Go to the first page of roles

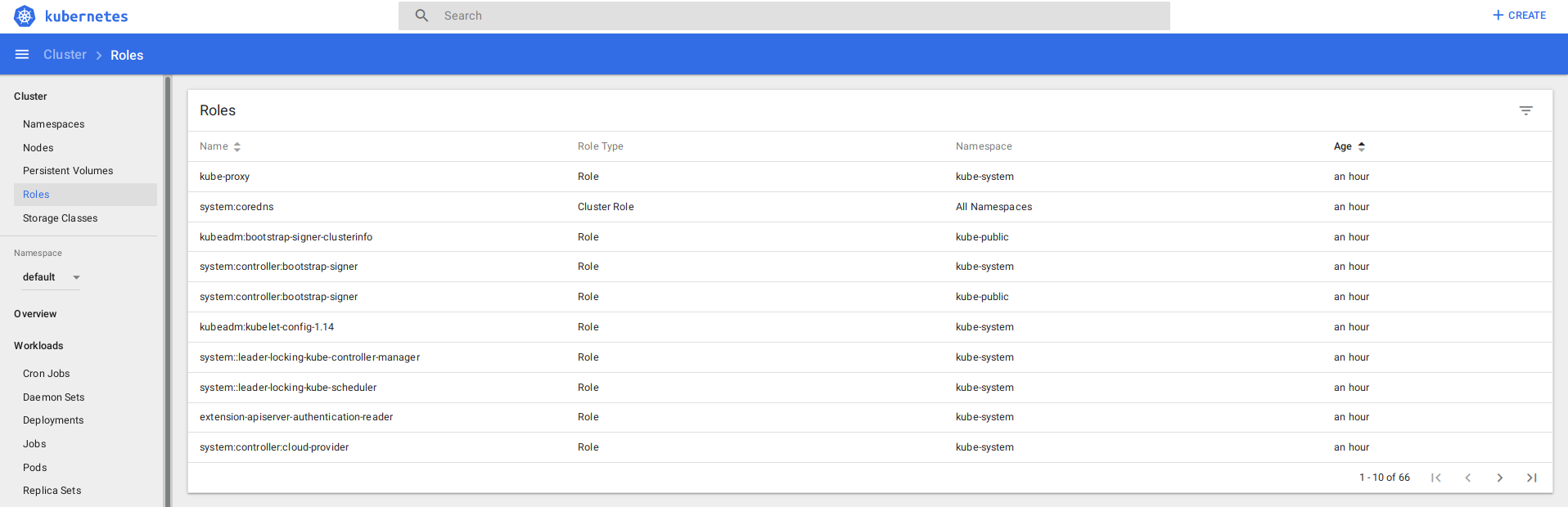coord(1435,478)
